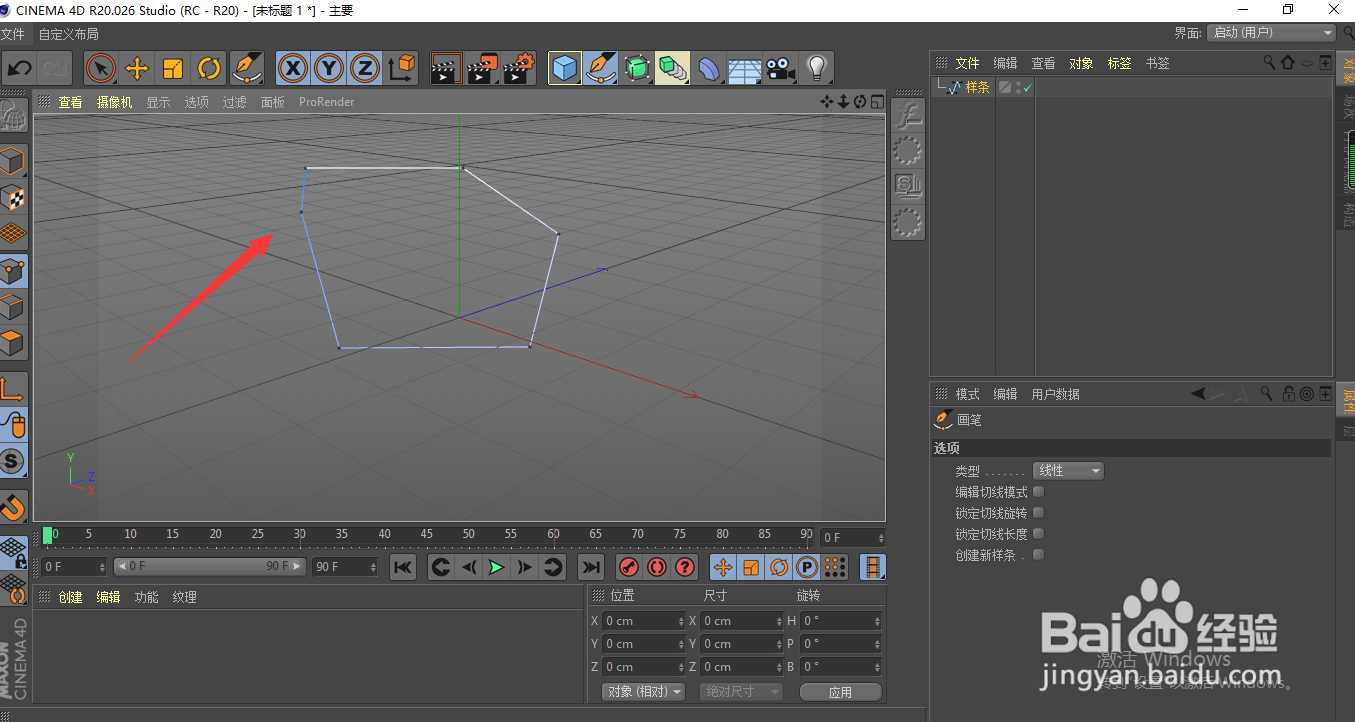This screenshot has width=1355, height=722.
Task: Click the green subdivision generator icon
Action: [x=637, y=68]
